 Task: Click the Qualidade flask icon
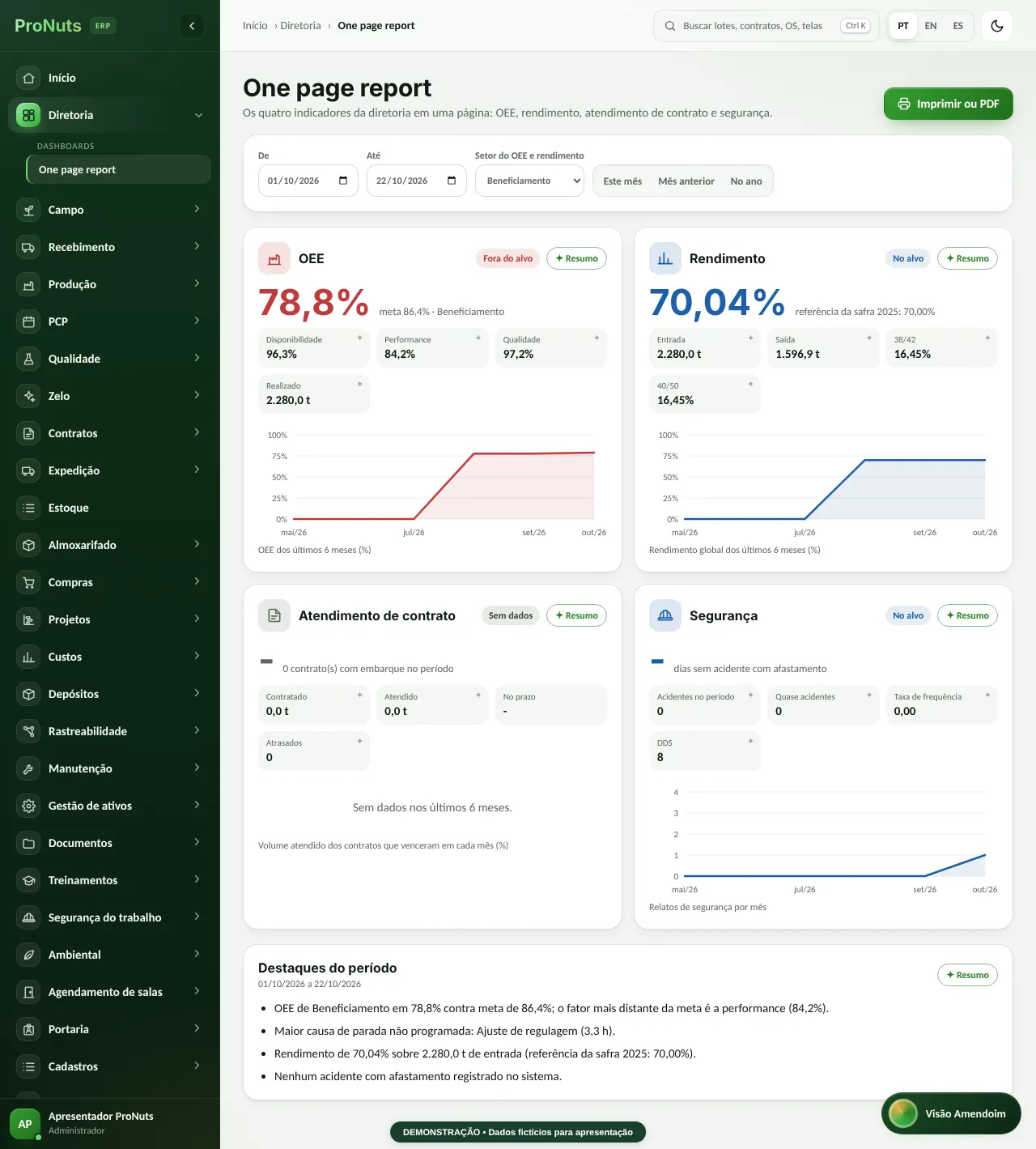[28, 359]
